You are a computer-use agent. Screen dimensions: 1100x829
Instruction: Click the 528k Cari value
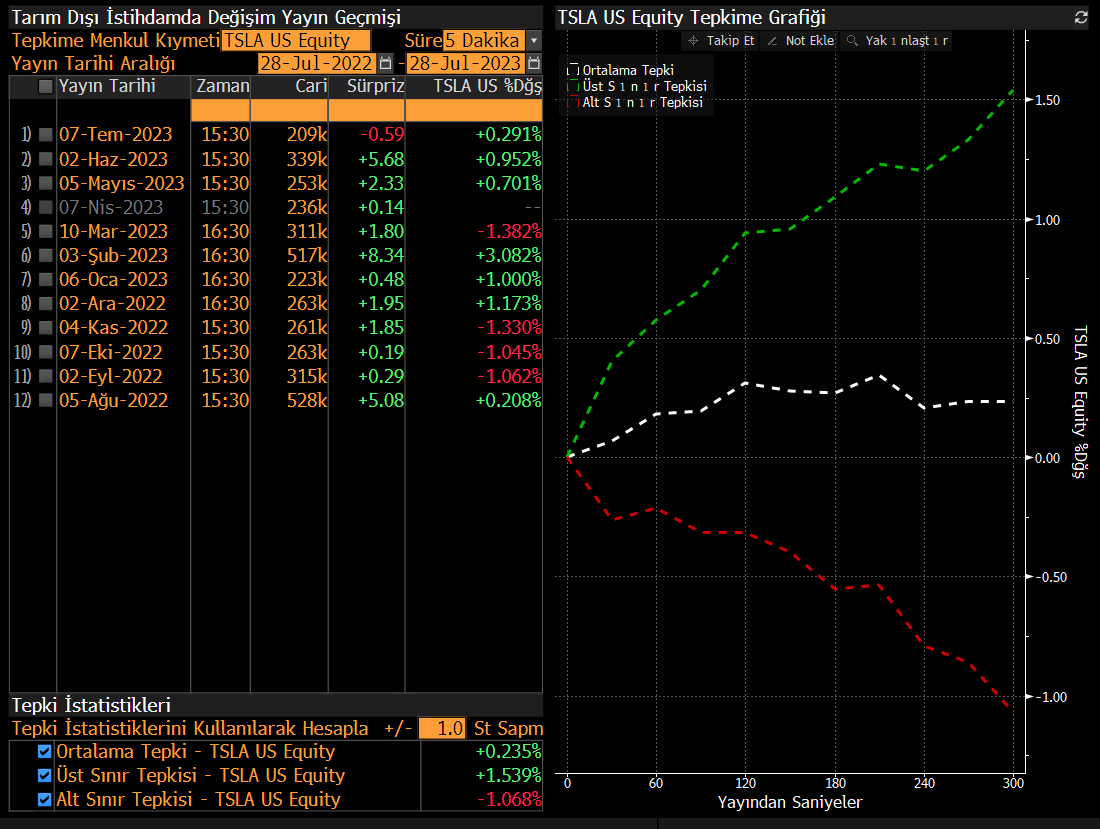(307, 400)
